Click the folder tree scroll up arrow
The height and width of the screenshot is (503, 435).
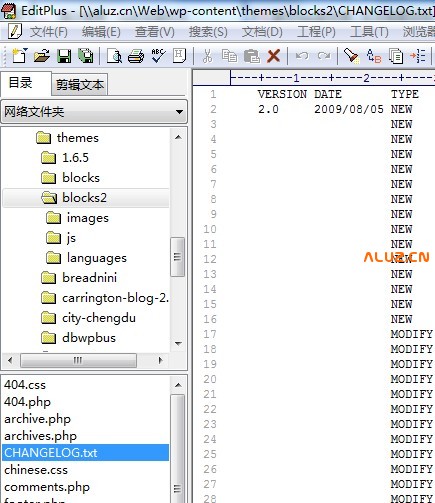pyautogui.click(x=178, y=137)
